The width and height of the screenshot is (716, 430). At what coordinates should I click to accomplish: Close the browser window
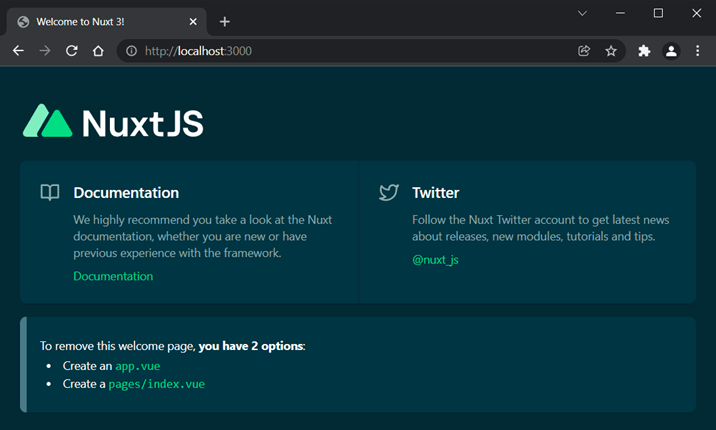696,13
